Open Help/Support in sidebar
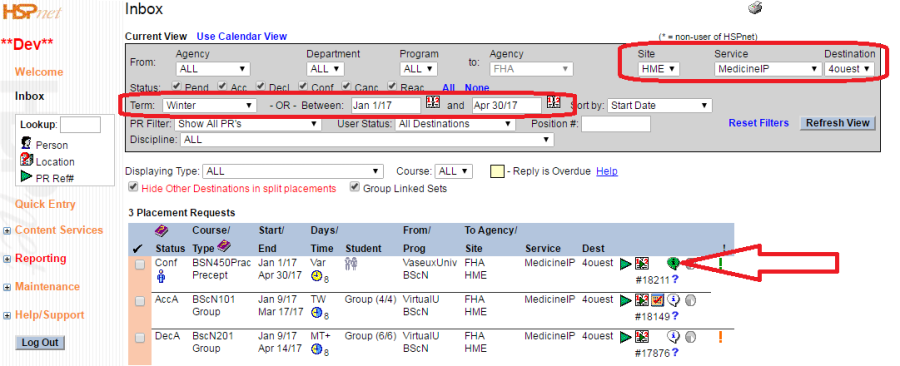Screen dimensions: 900x366 pyautogui.click(x=49, y=315)
